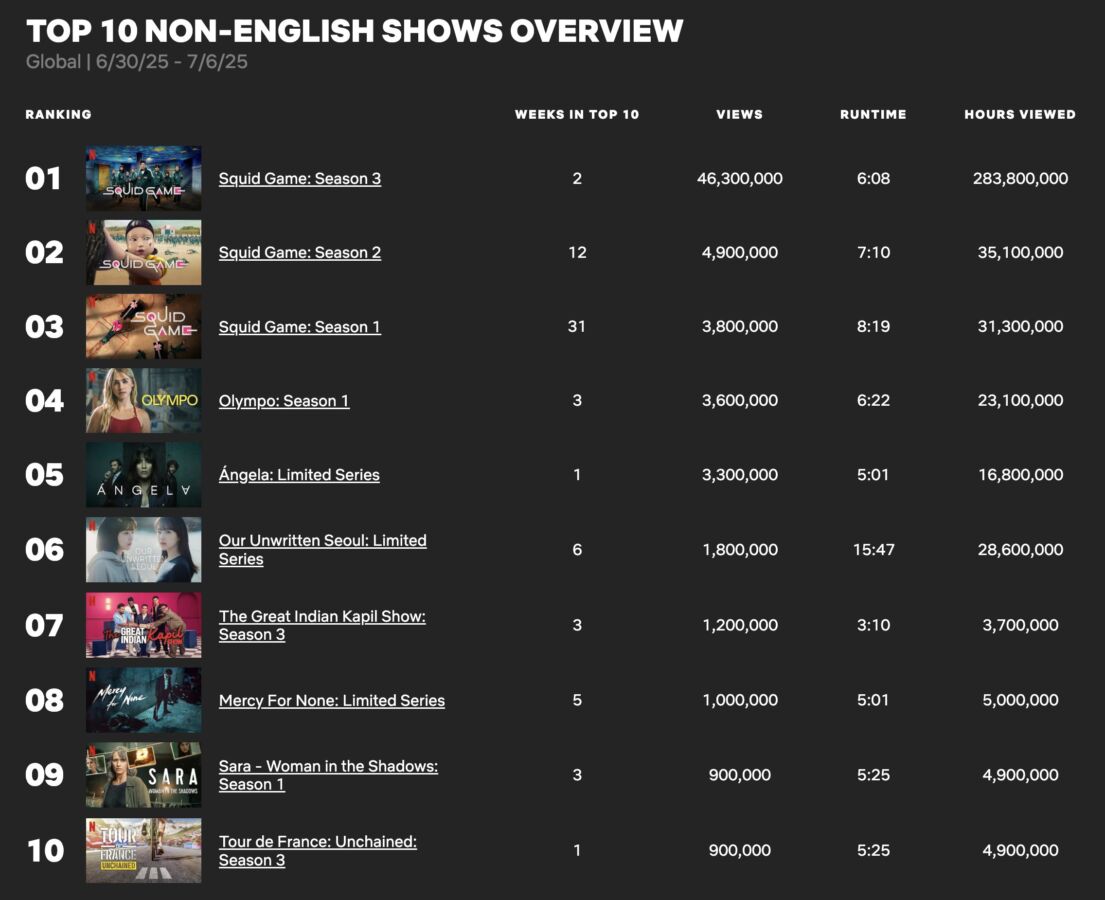Click the Sara poster thumbnail
The height and width of the screenshot is (900, 1105).
tap(144, 775)
